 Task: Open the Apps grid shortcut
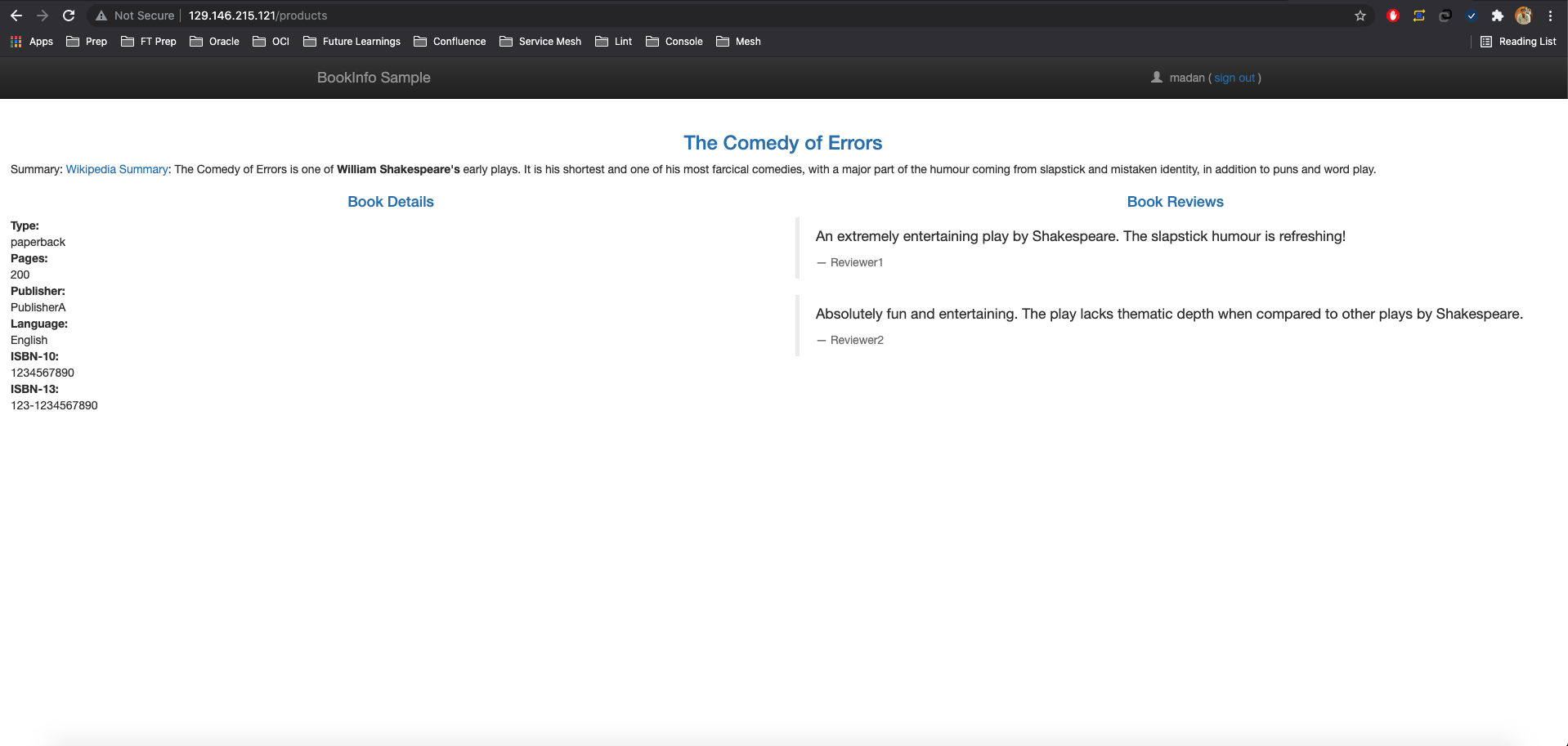(x=32, y=42)
